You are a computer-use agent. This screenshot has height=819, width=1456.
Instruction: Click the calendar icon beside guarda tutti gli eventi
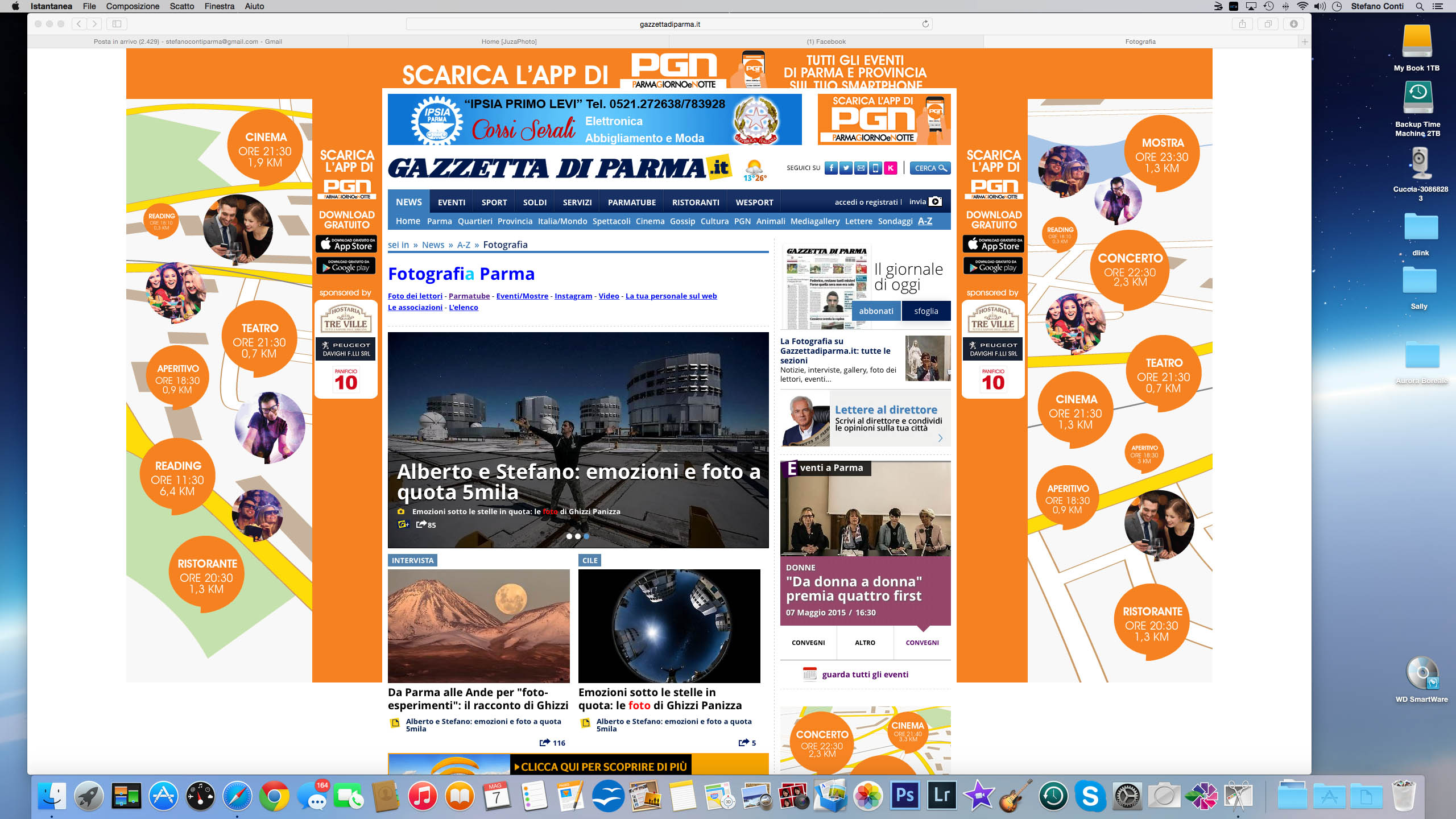pyautogui.click(x=809, y=674)
